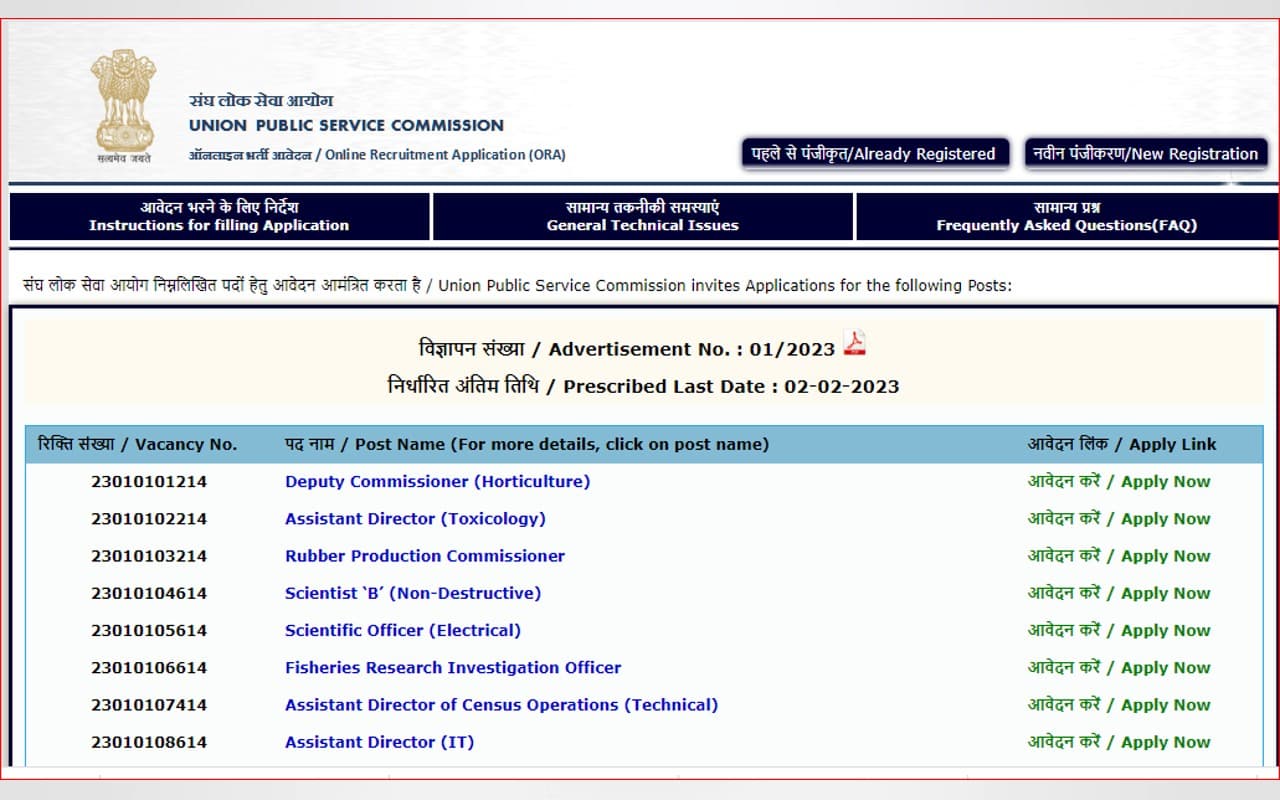
Task: Open the Advertisement 01/2023 PDF icon
Action: (x=857, y=344)
